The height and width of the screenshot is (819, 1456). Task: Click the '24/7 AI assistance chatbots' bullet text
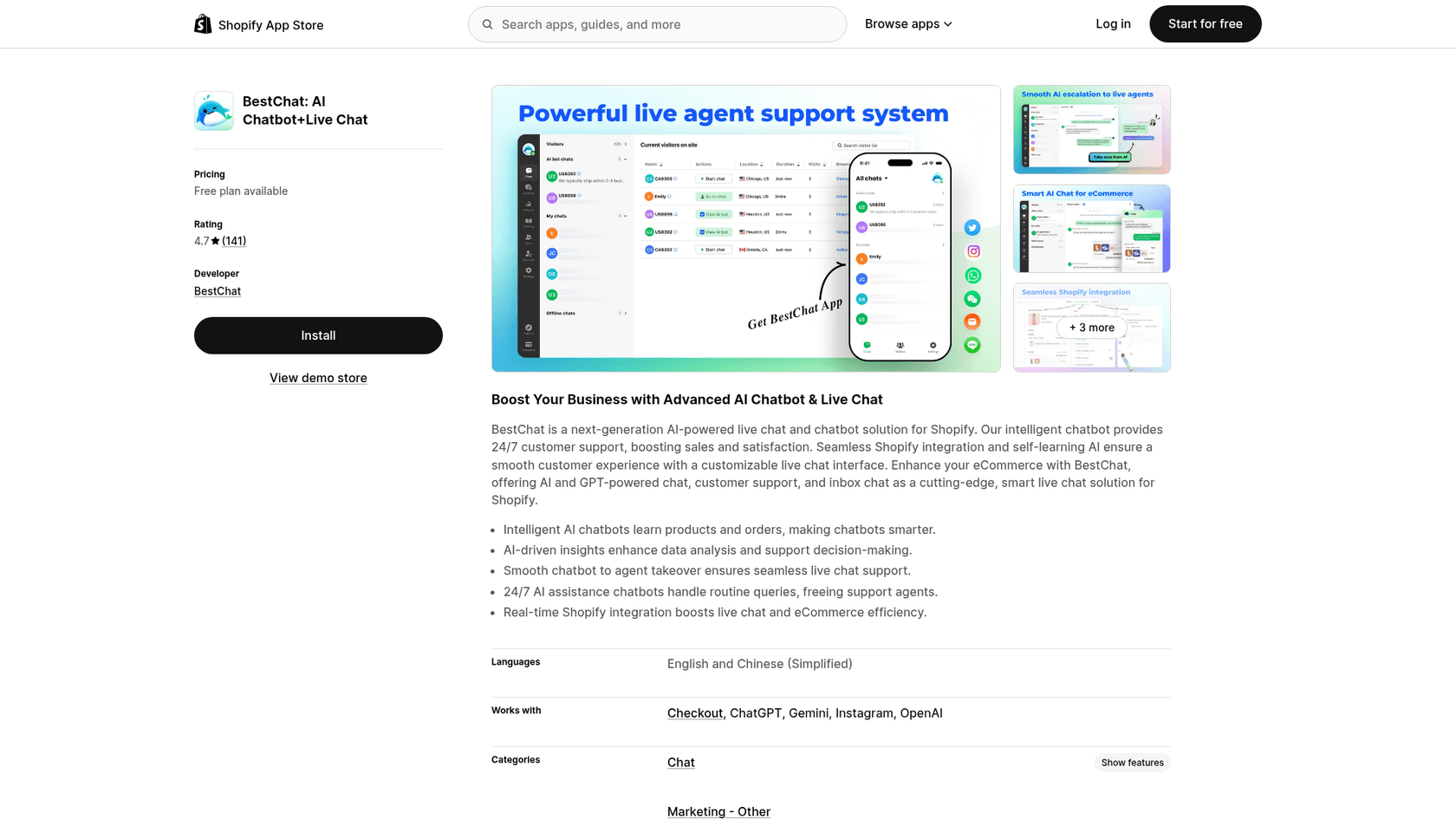tap(720, 592)
